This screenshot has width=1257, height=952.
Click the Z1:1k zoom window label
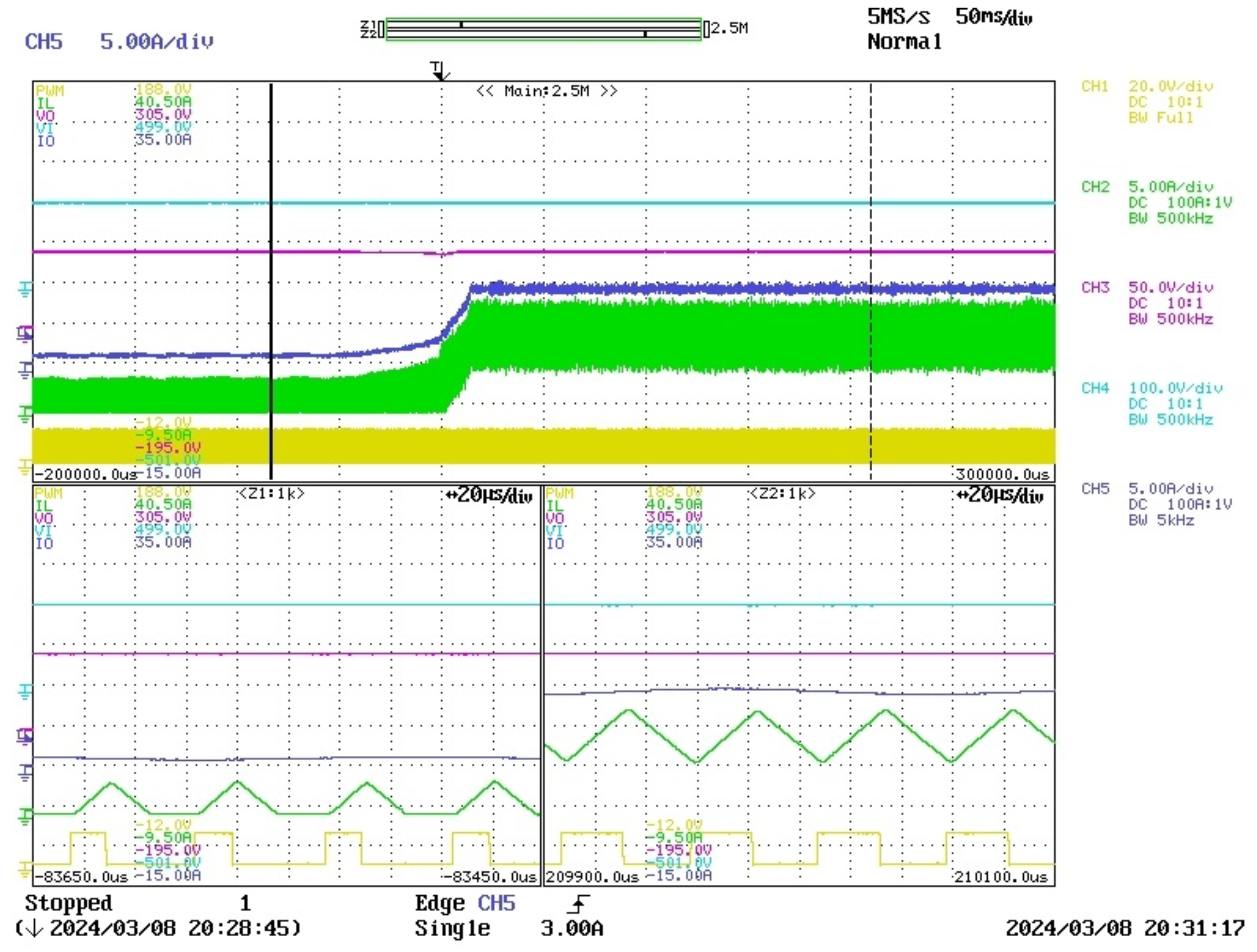[271, 494]
